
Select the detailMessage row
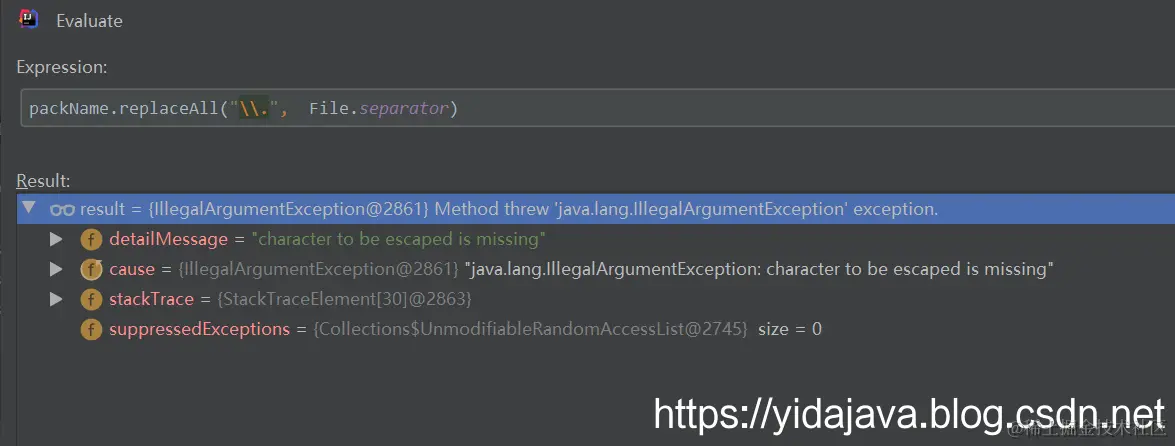click(x=596, y=239)
